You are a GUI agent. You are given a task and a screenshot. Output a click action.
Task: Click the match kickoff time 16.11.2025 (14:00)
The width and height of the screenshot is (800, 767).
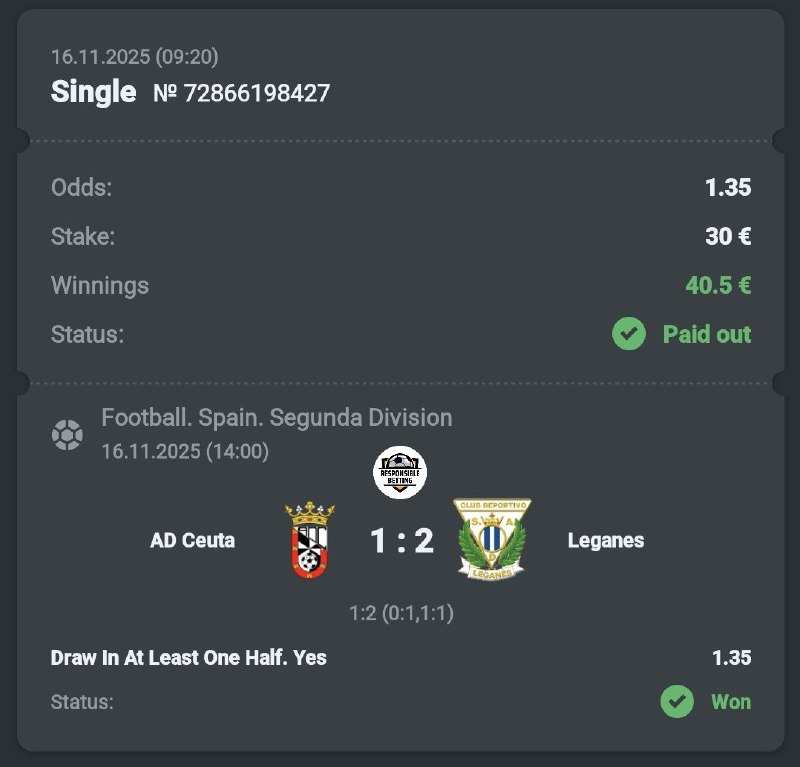click(185, 451)
